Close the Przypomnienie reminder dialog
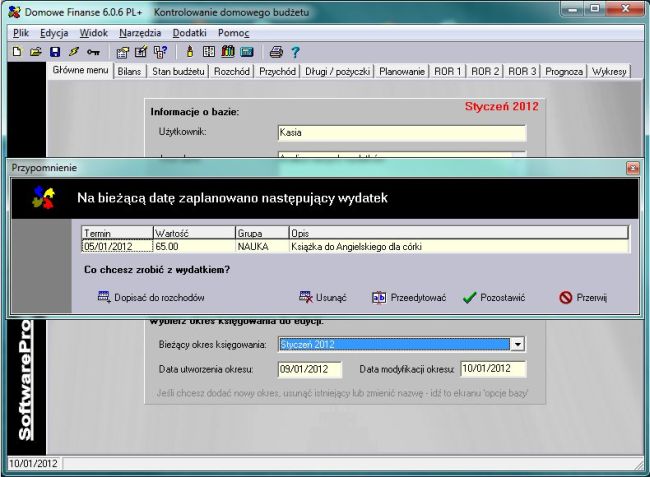The width and height of the screenshot is (650, 477). 633,168
